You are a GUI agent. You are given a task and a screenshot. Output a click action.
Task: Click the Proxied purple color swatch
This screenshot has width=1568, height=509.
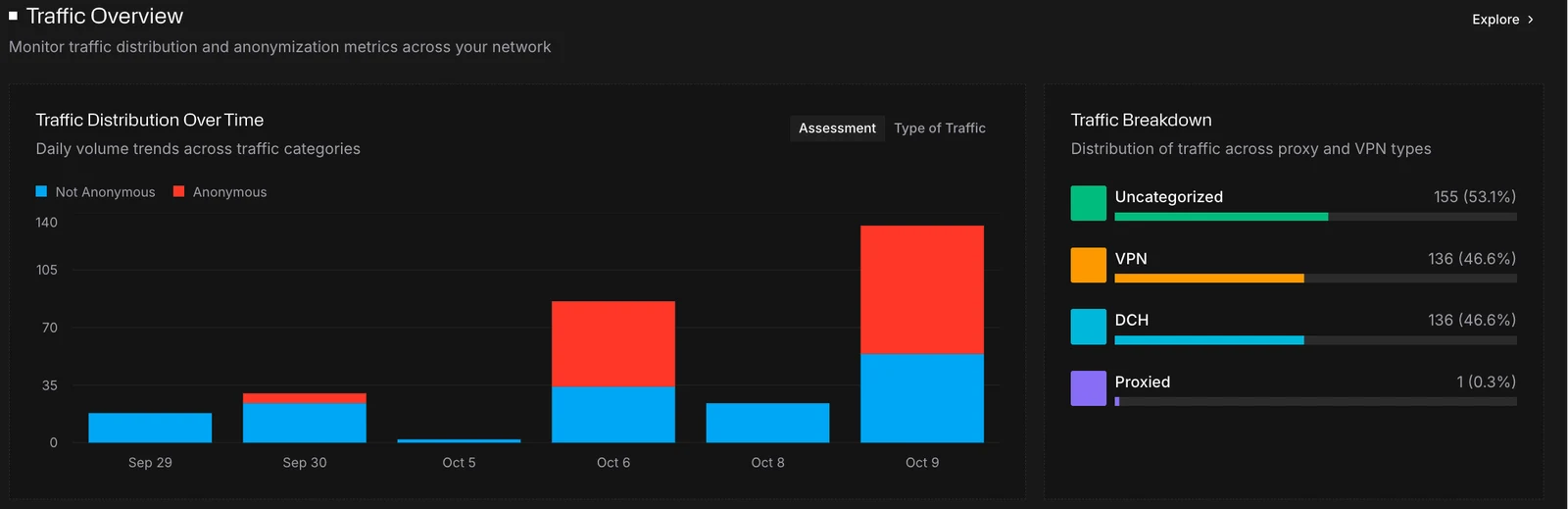pos(1089,388)
